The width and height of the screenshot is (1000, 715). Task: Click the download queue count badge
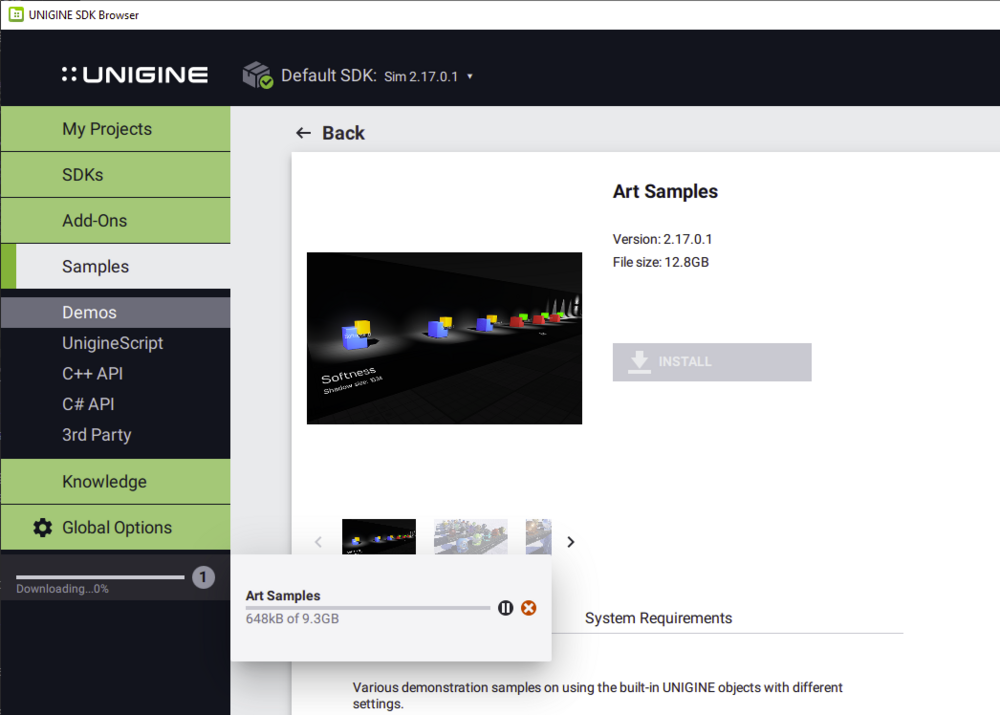click(x=203, y=577)
